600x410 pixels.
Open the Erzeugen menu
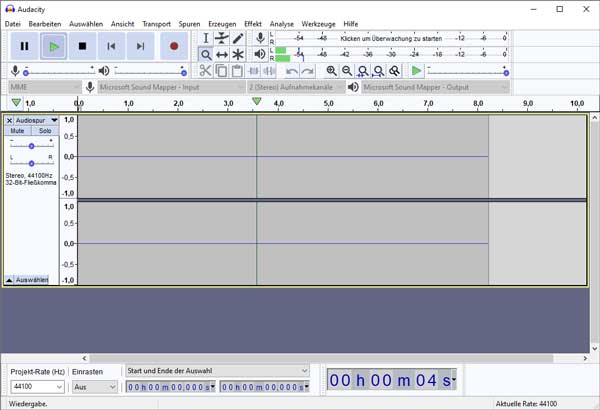(x=222, y=24)
